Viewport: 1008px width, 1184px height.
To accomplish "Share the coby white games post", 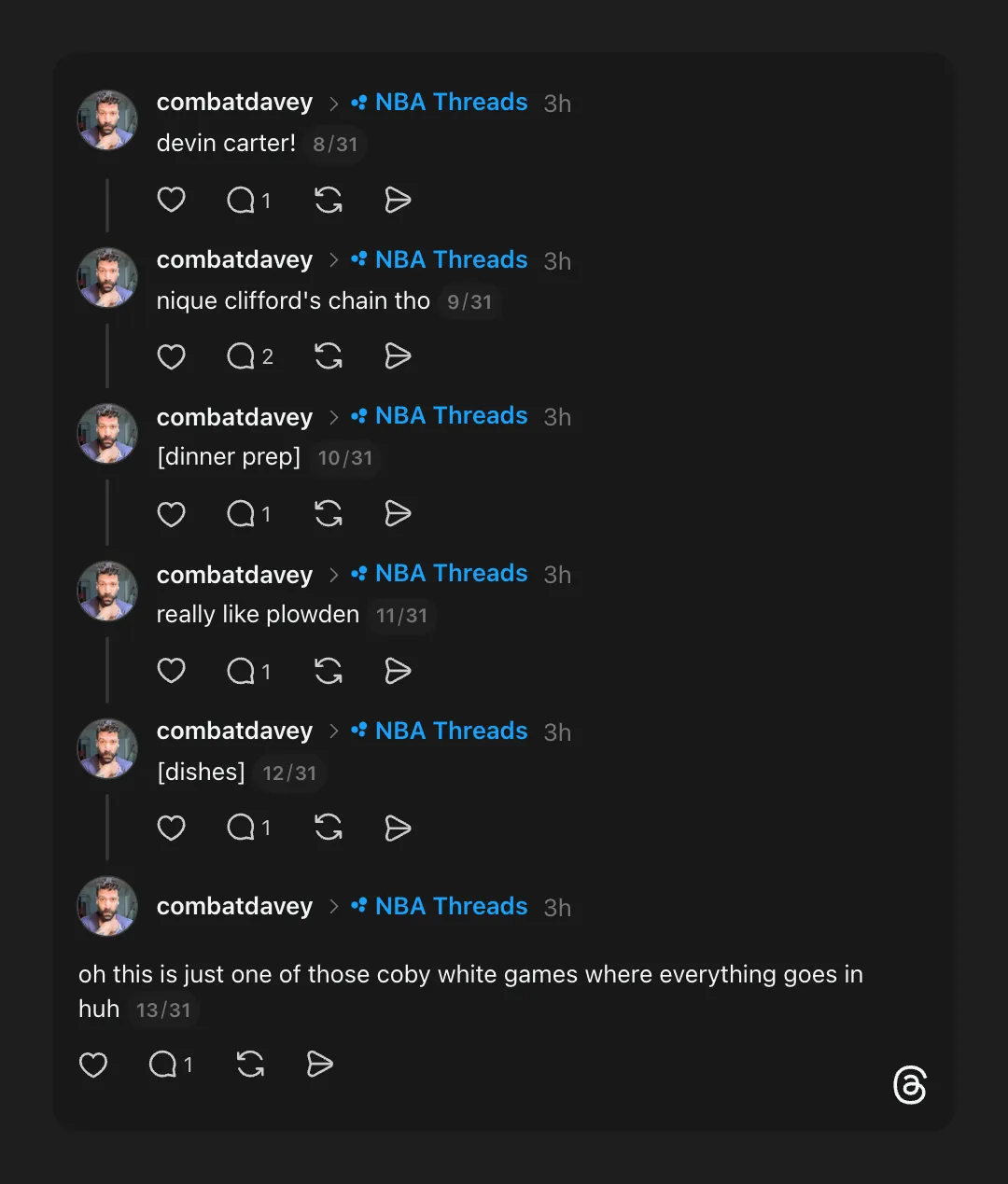I will (x=320, y=1065).
